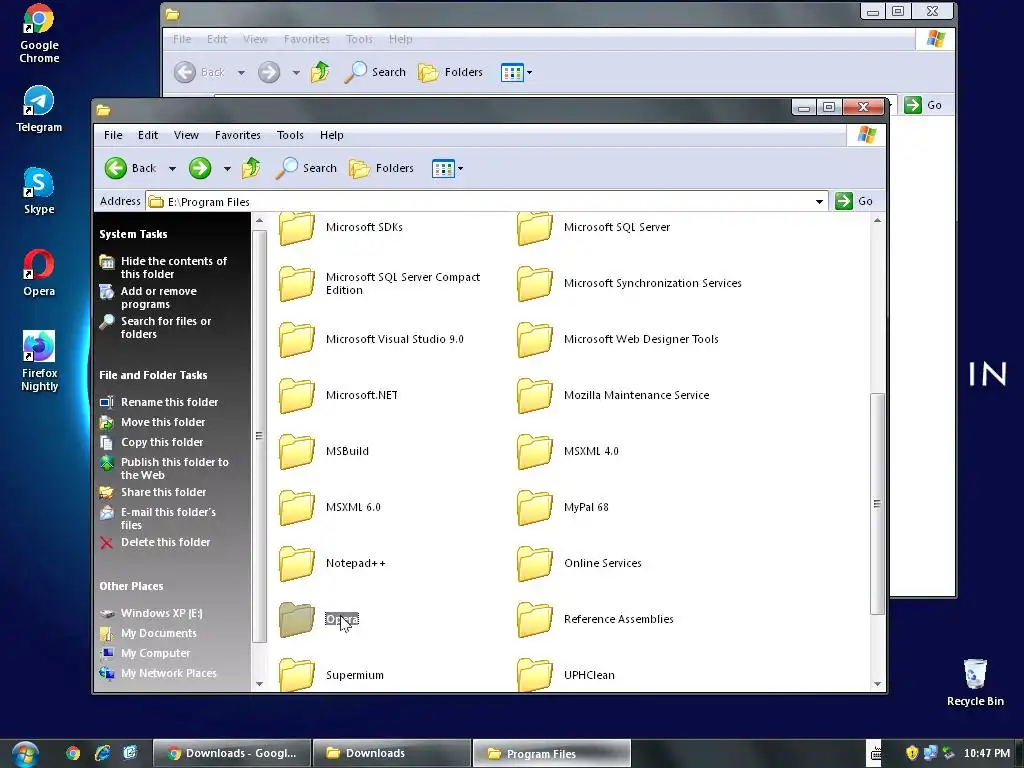Click Add or remove programs link
Screen dimensions: 1024x768
(x=159, y=298)
